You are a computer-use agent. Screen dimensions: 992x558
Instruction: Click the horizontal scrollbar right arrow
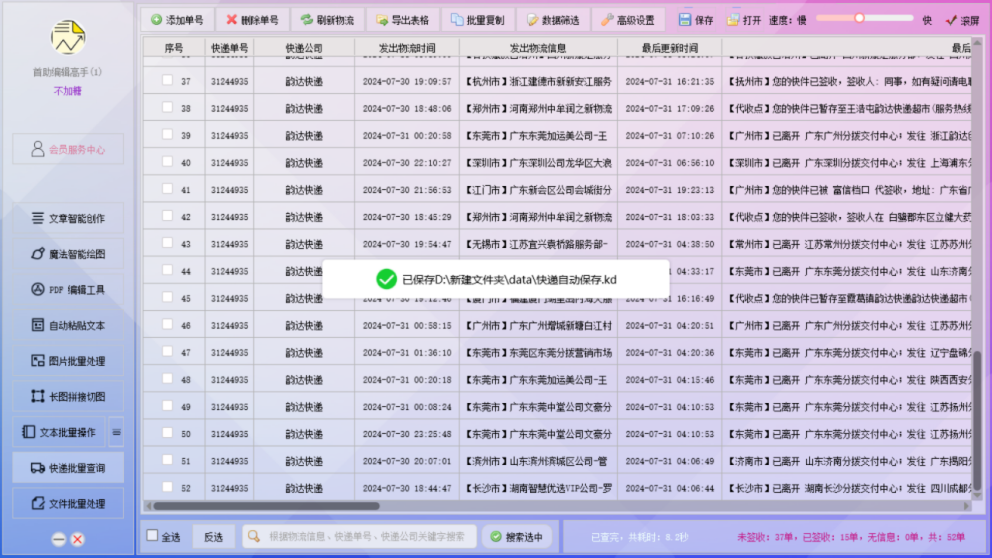coord(967,506)
